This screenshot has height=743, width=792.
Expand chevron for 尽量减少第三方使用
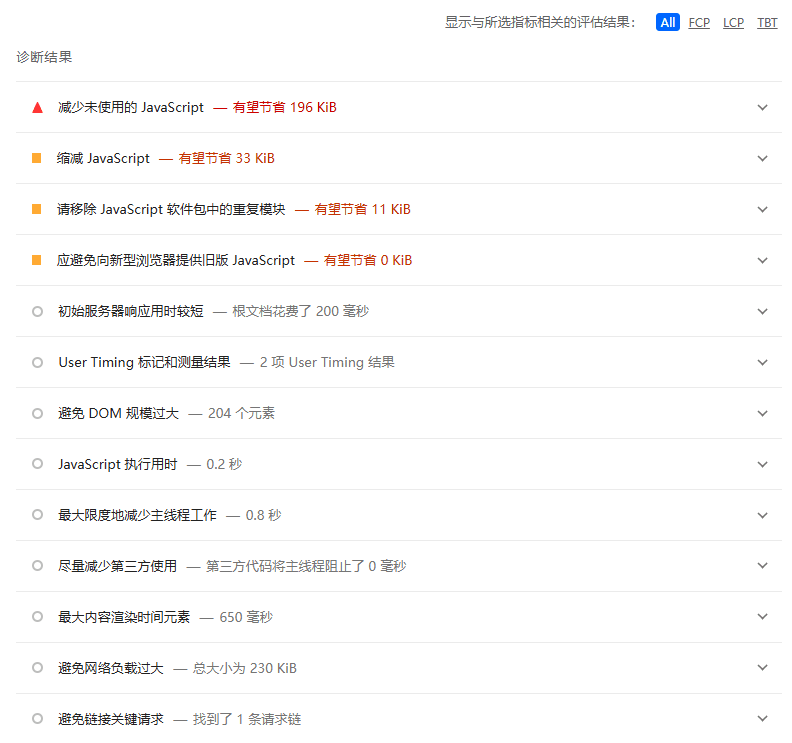[x=763, y=566]
